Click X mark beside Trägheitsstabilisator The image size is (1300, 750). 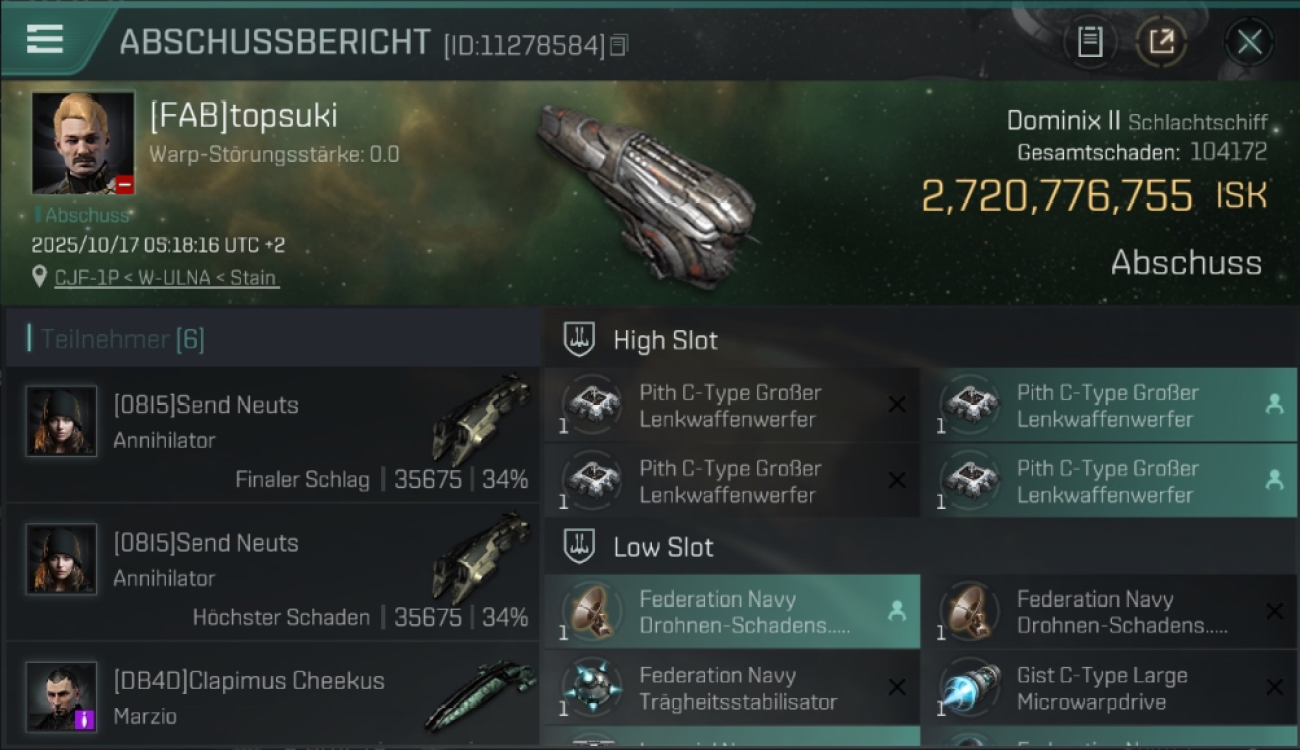point(897,687)
